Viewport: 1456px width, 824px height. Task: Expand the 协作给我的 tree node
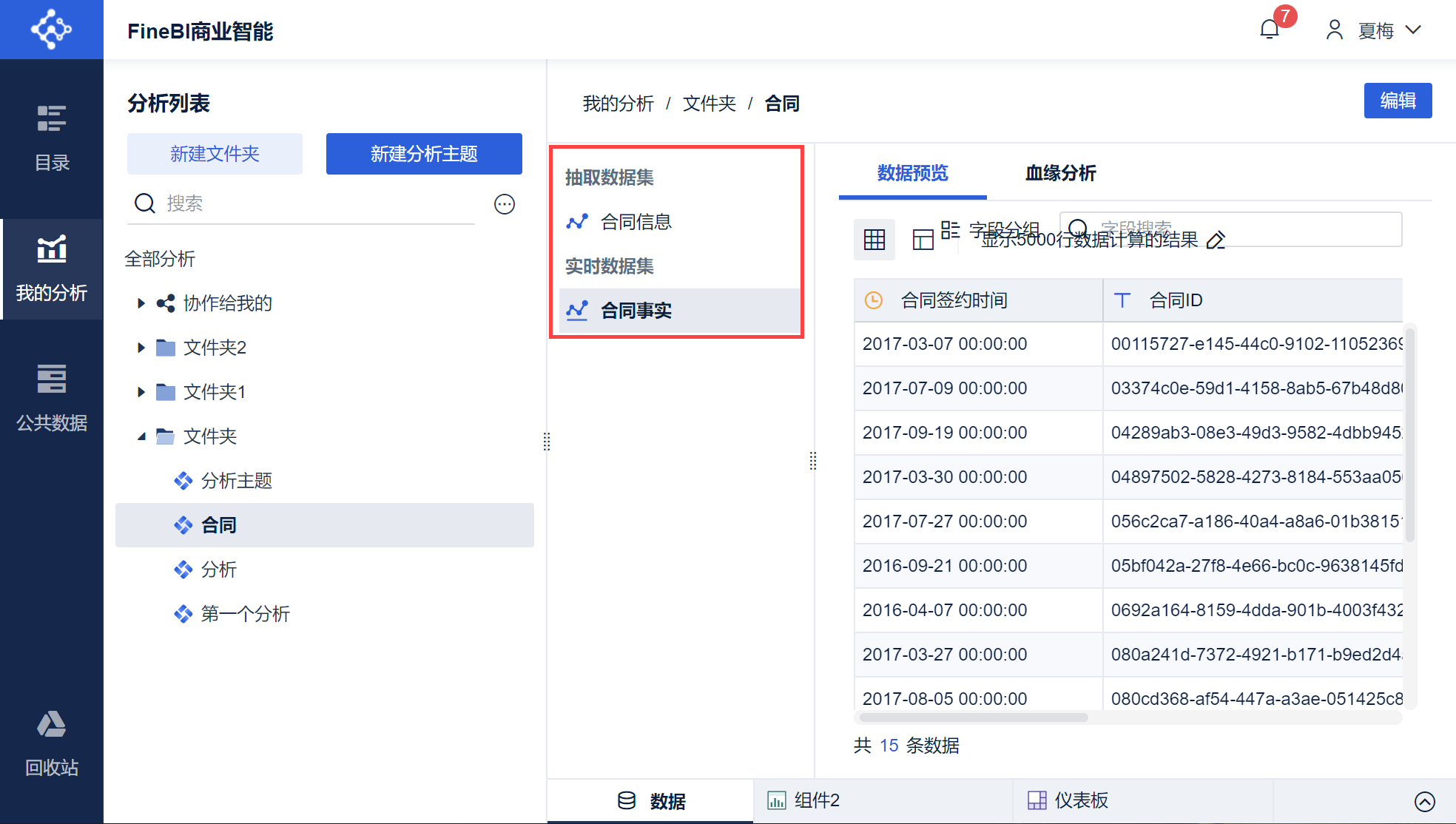pyautogui.click(x=141, y=303)
